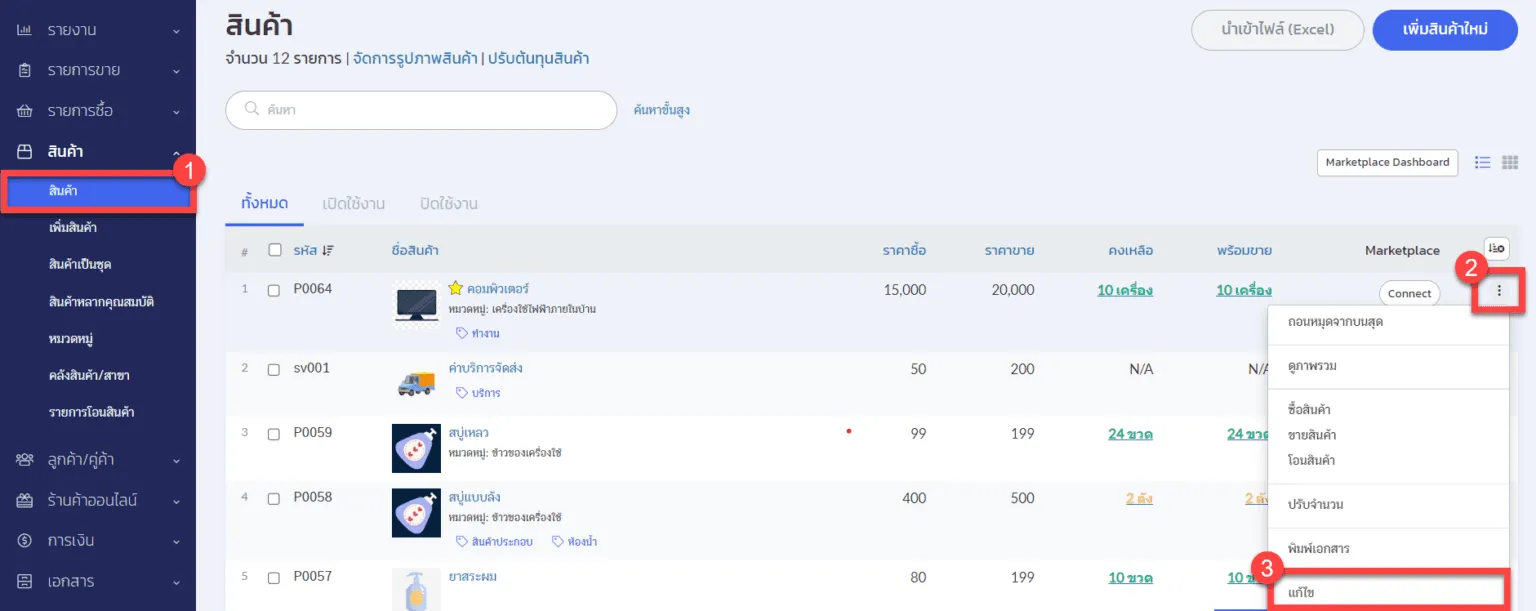This screenshot has height=611, width=1536.
Task: Expand the ลูกค้า/คู่ค้า sidebar section
Action: 98,460
